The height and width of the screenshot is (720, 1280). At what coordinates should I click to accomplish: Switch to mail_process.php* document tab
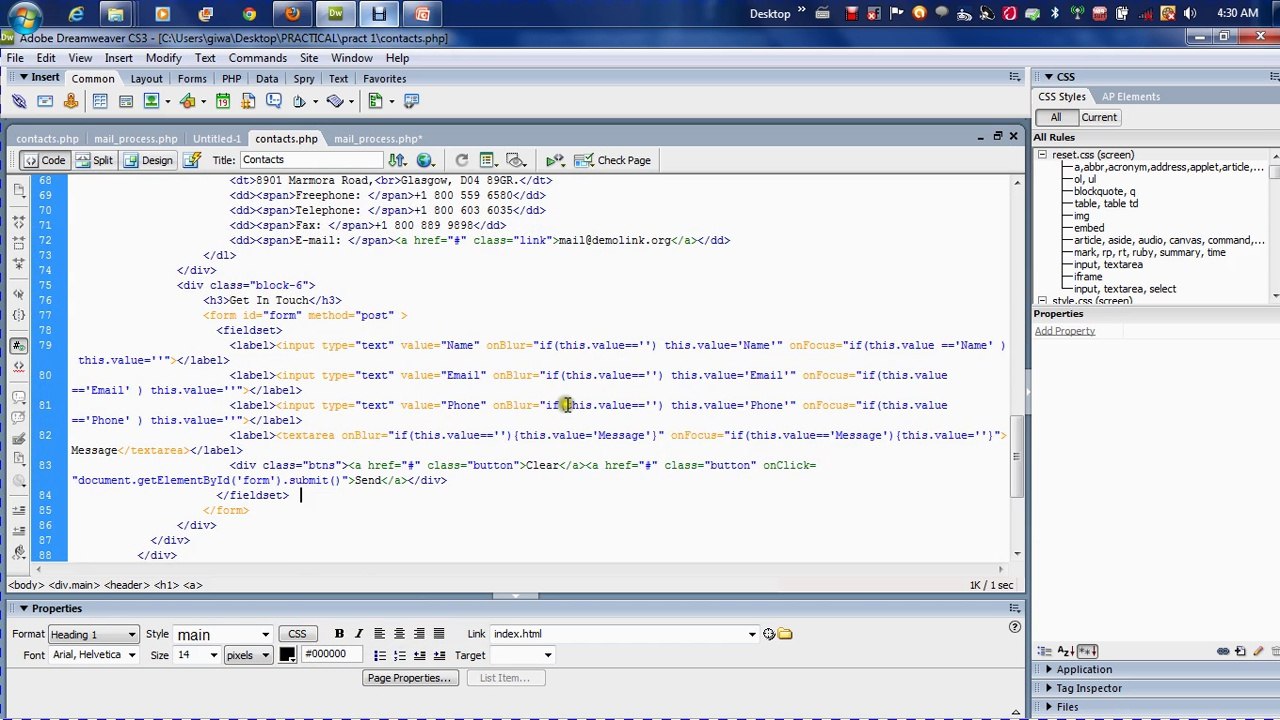click(378, 139)
